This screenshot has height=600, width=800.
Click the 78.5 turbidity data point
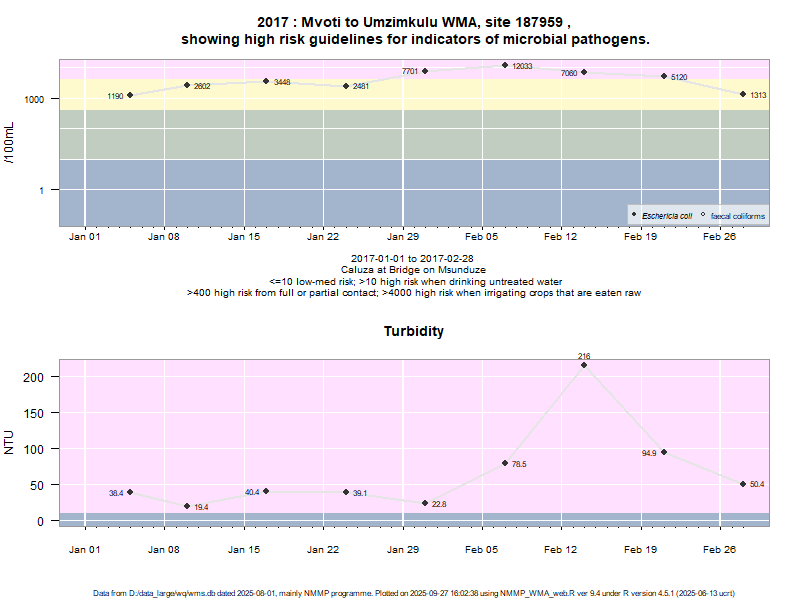505,463
